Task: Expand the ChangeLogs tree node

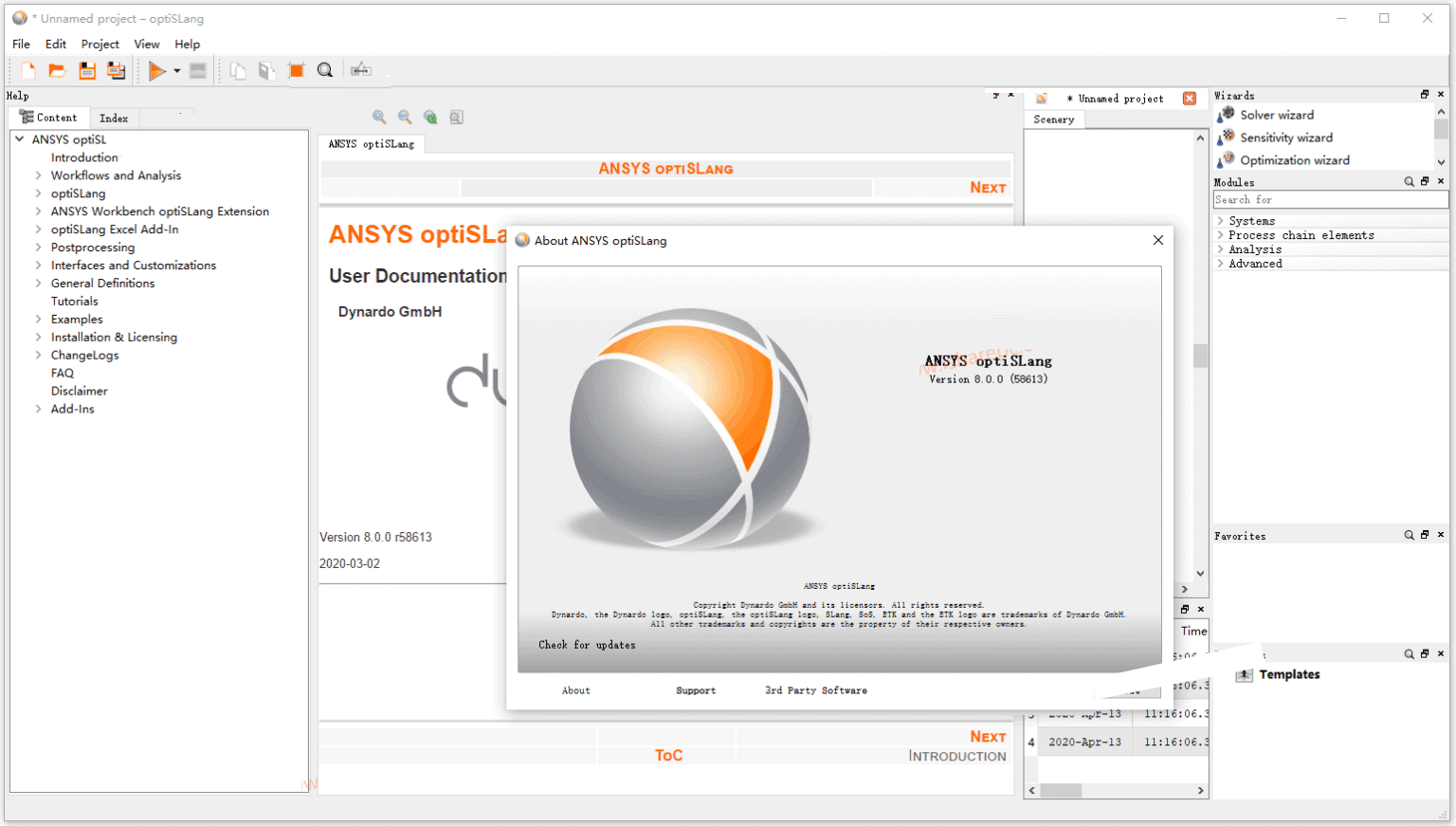Action: [38, 356]
